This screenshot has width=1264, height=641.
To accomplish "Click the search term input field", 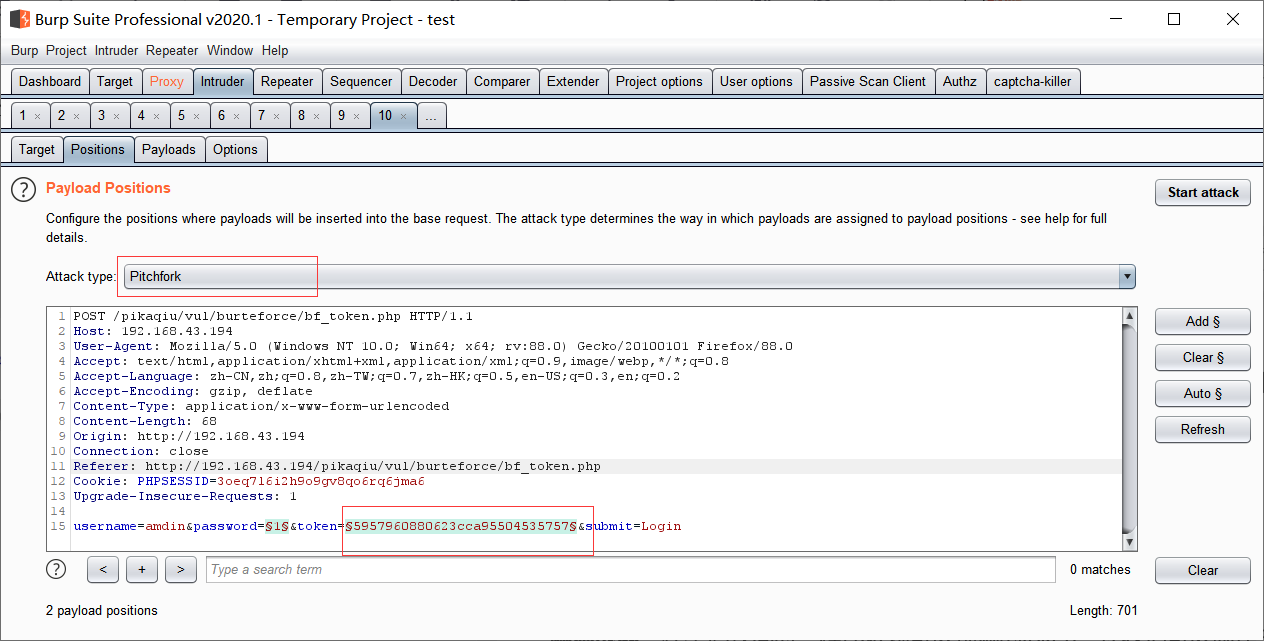I will pos(631,570).
